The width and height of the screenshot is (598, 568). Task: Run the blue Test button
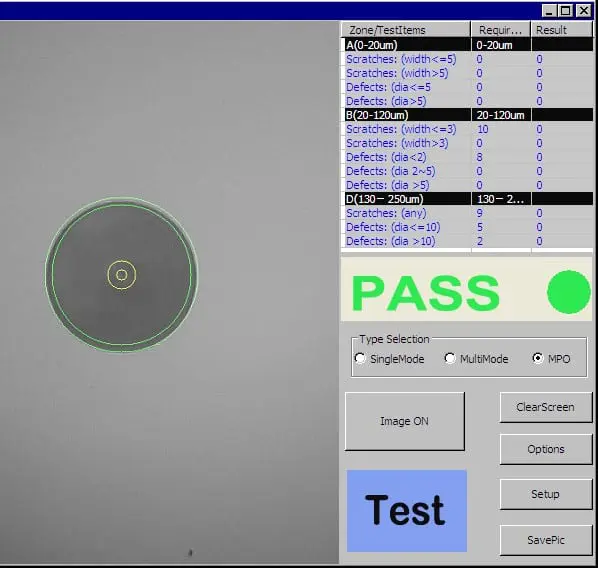click(x=407, y=511)
